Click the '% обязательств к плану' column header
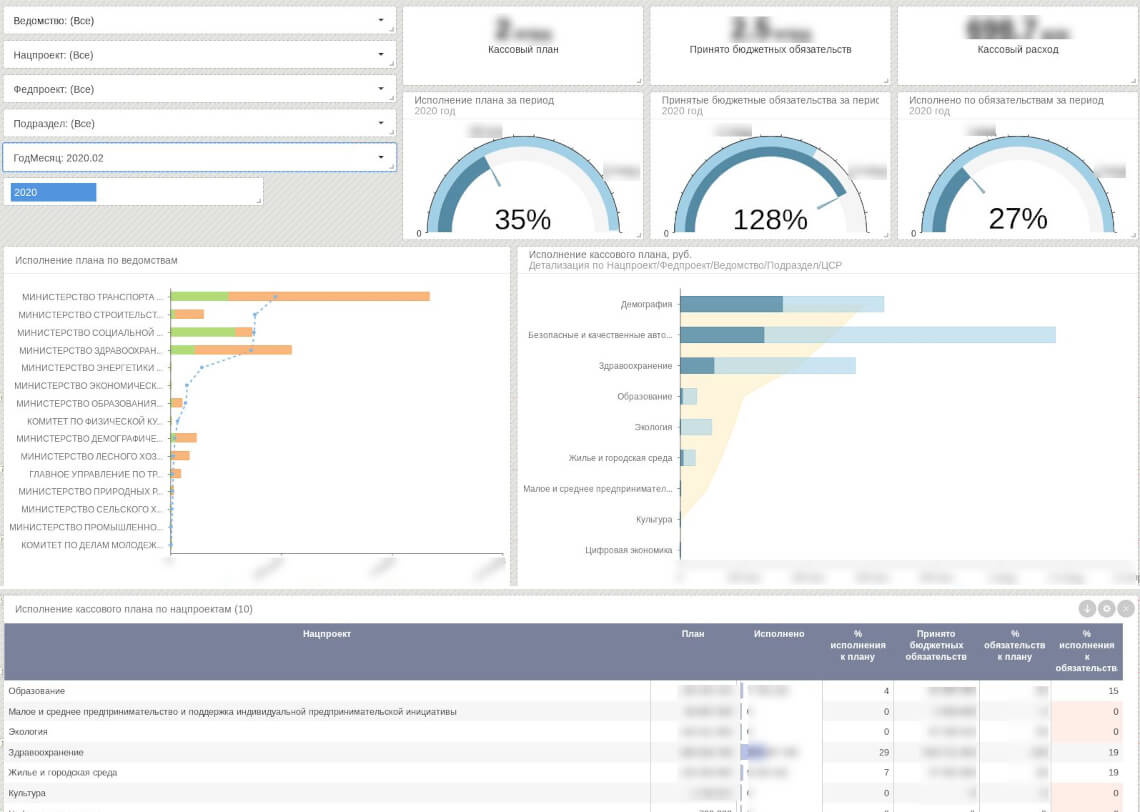This screenshot has height=812, width=1140. coord(1015,645)
